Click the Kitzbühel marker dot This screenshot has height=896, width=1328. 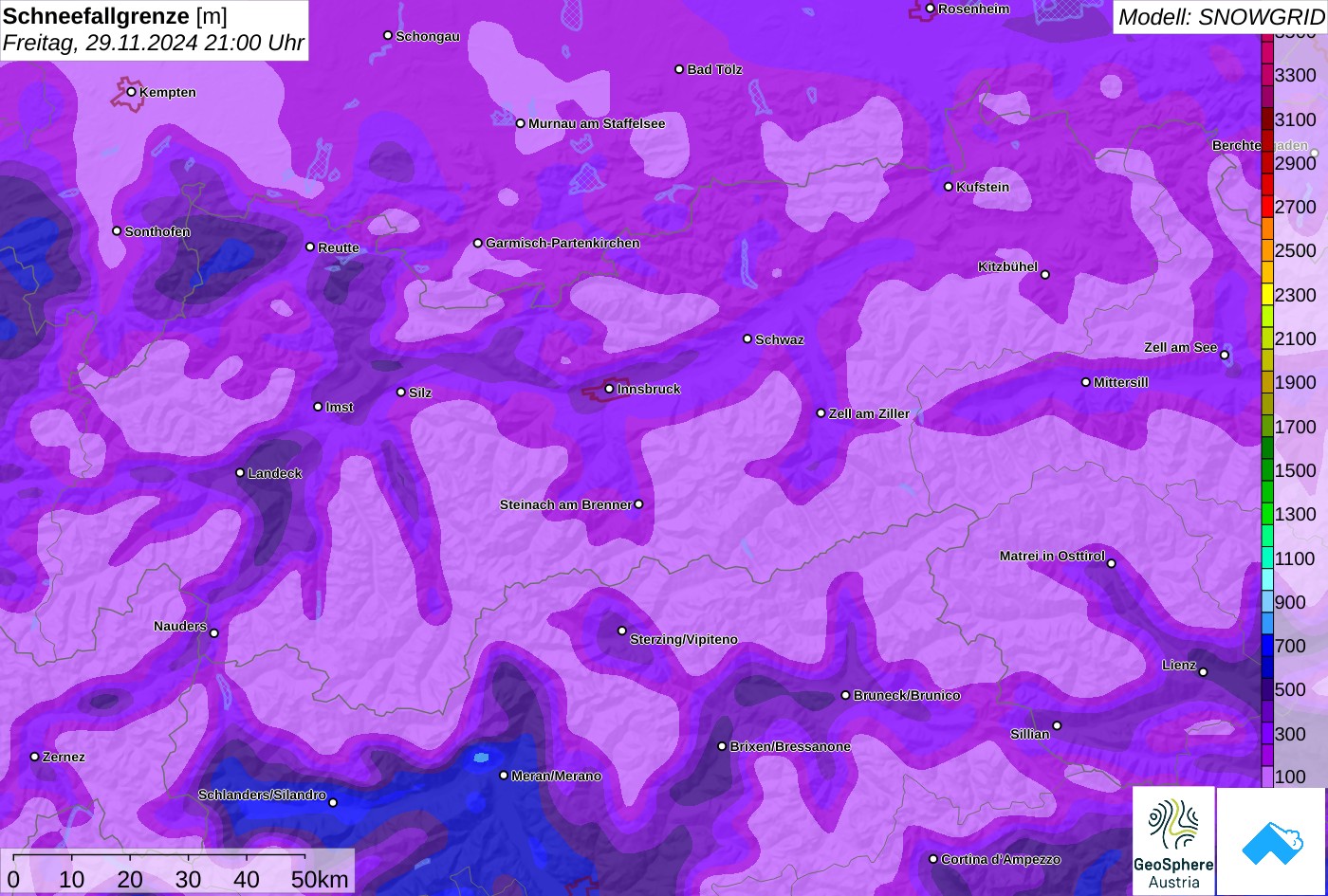click(x=1045, y=275)
